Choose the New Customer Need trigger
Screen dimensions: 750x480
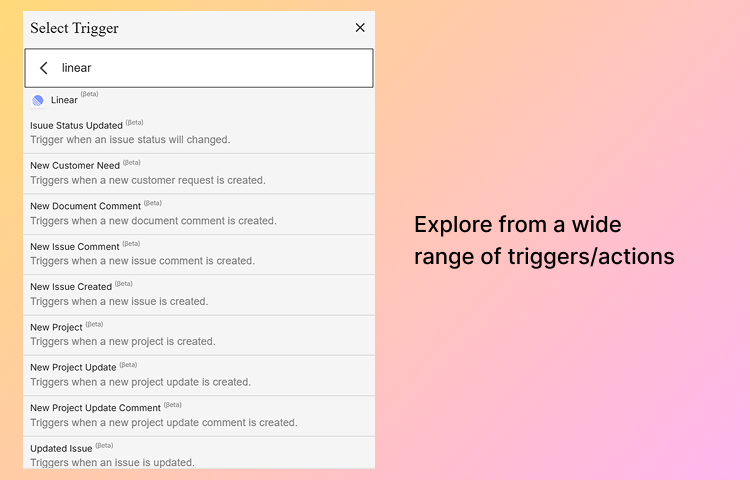click(x=199, y=174)
